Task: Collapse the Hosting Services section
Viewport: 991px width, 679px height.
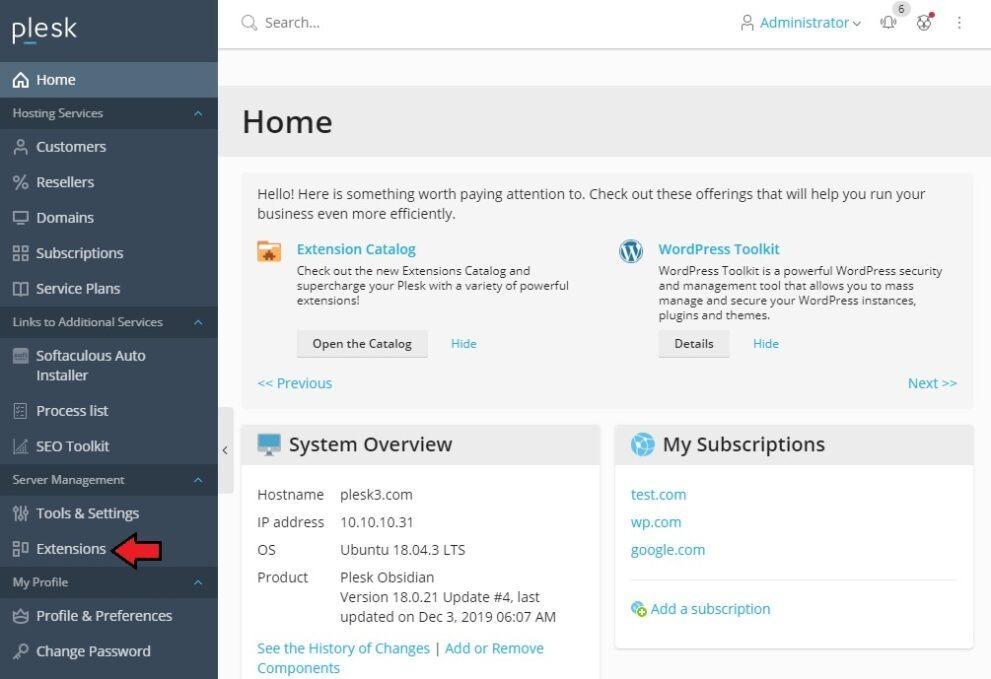Action: pyautogui.click(x=198, y=114)
